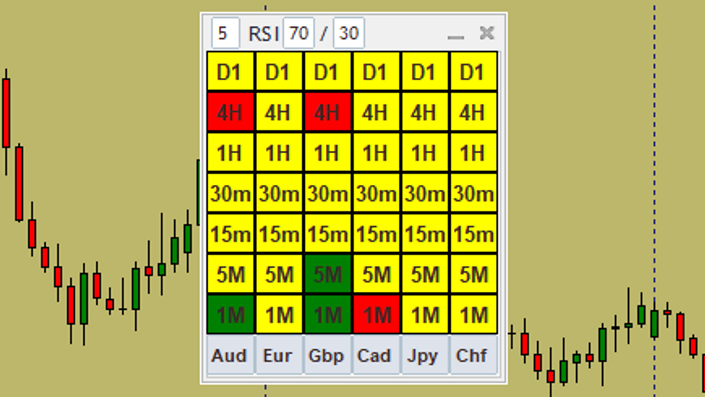Select the green 5M cell for Gbp

tap(327, 274)
